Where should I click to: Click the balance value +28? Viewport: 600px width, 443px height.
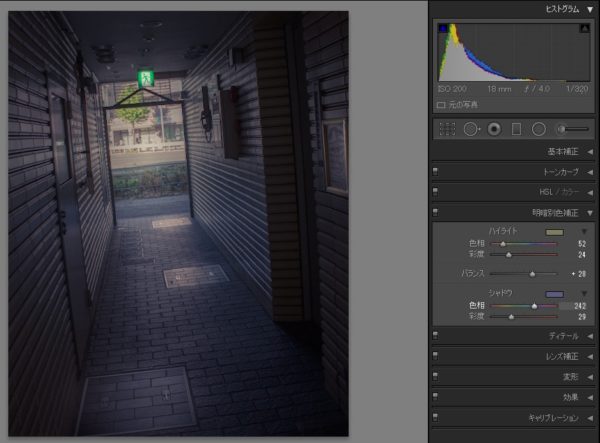tap(579, 274)
